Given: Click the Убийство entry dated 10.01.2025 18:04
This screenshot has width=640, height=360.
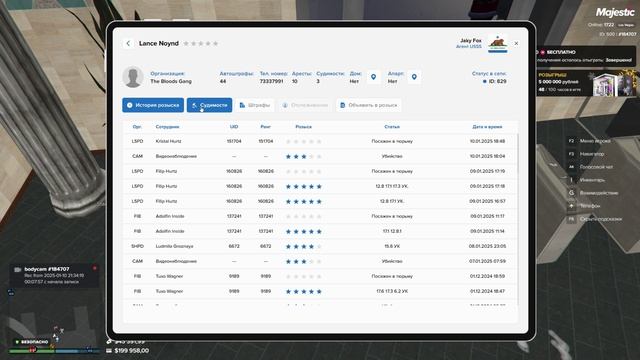Looking at the screenshot, I should click(x=392, y=156).
